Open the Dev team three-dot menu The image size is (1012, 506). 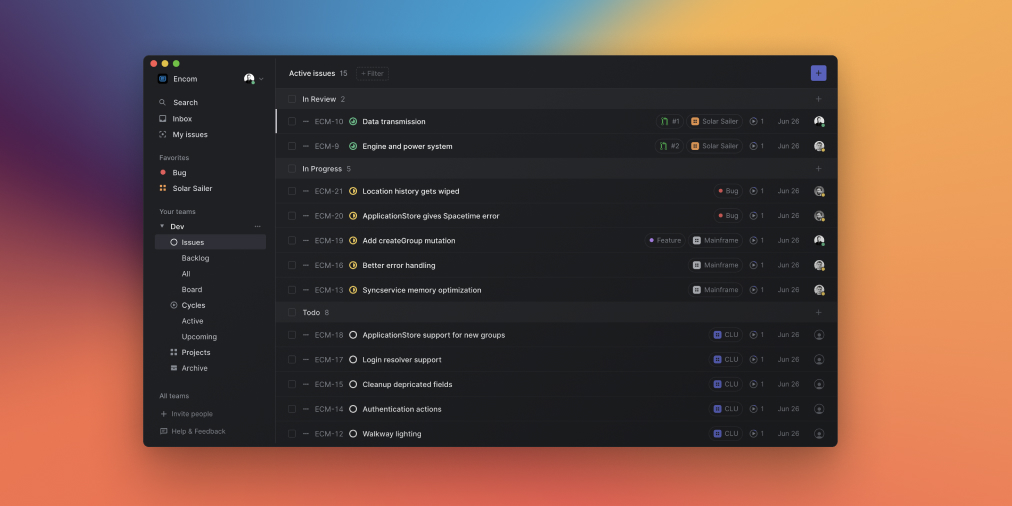tap(257, 226)
